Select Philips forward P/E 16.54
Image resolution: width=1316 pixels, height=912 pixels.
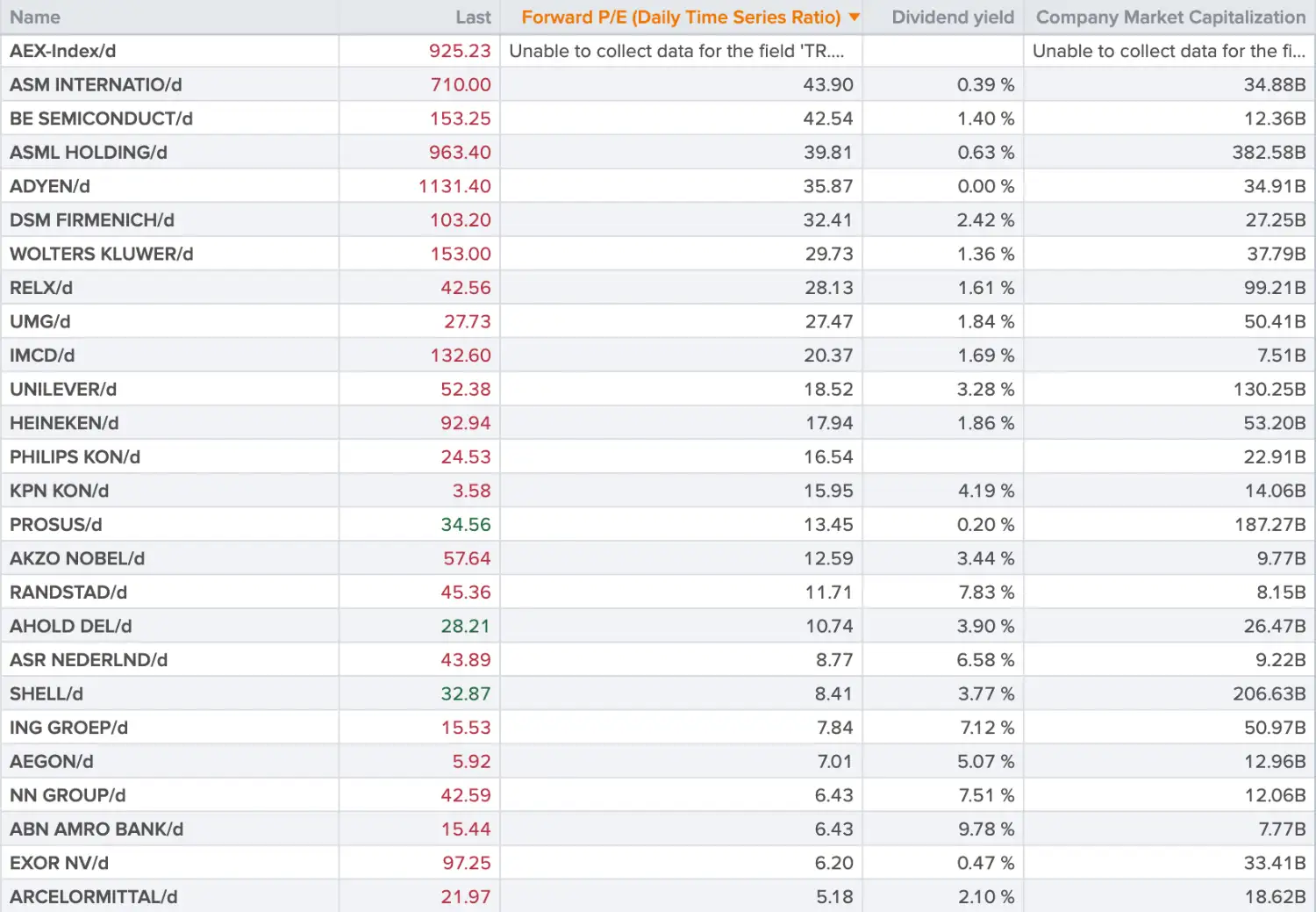pyautogui.click(x=829, y=456)
